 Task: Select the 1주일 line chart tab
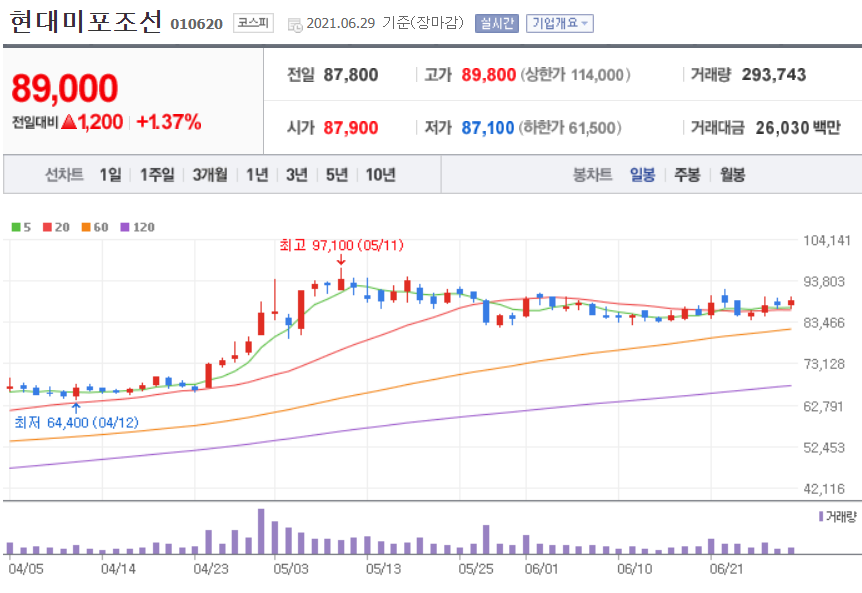[157, 175]
